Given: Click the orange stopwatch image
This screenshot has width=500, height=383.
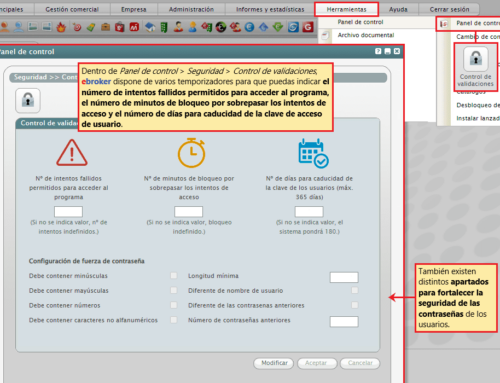Looking at the screenshot, I should click(191, 152).
